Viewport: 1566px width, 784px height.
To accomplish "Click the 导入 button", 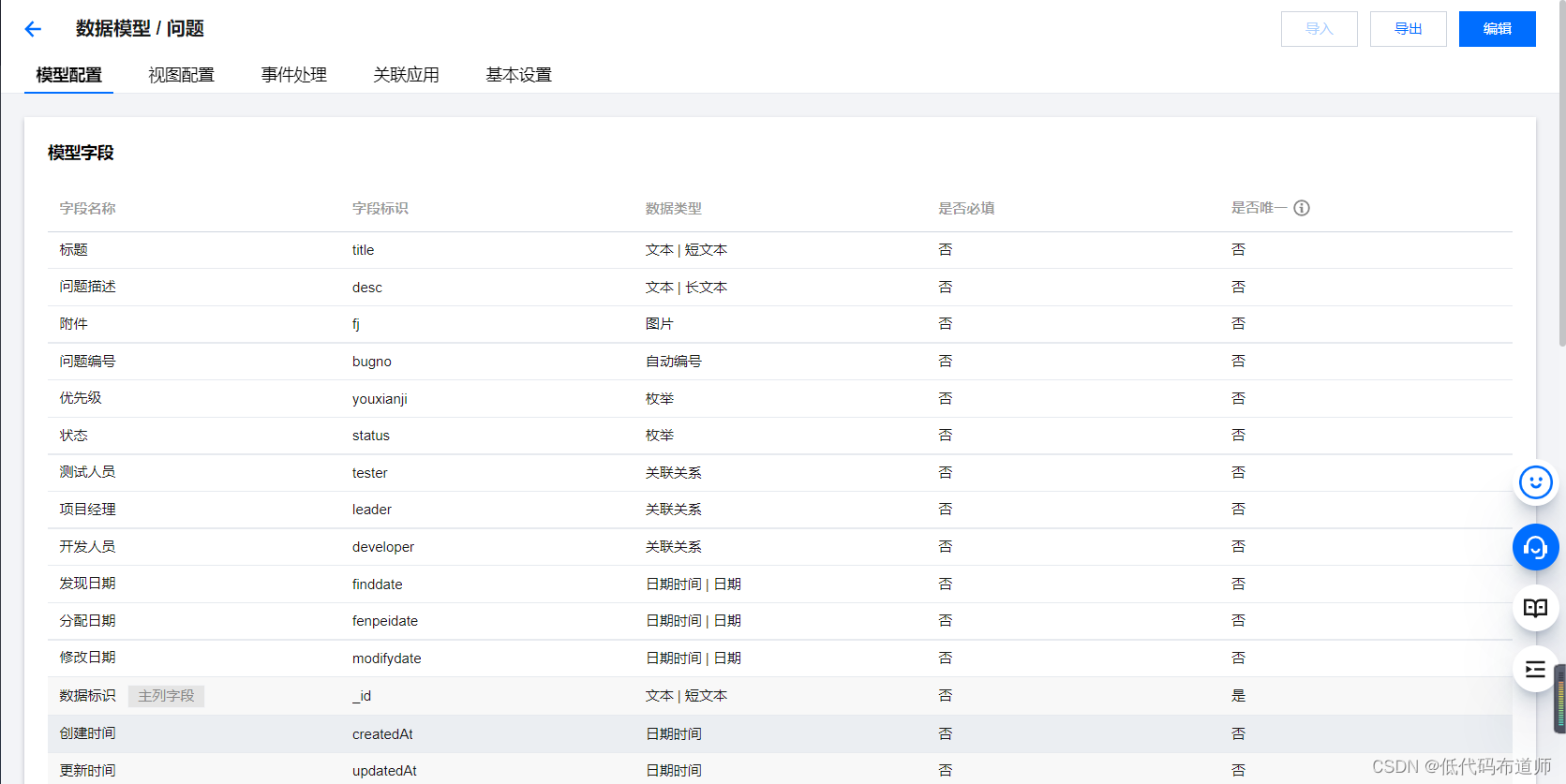I will 1319,29.
